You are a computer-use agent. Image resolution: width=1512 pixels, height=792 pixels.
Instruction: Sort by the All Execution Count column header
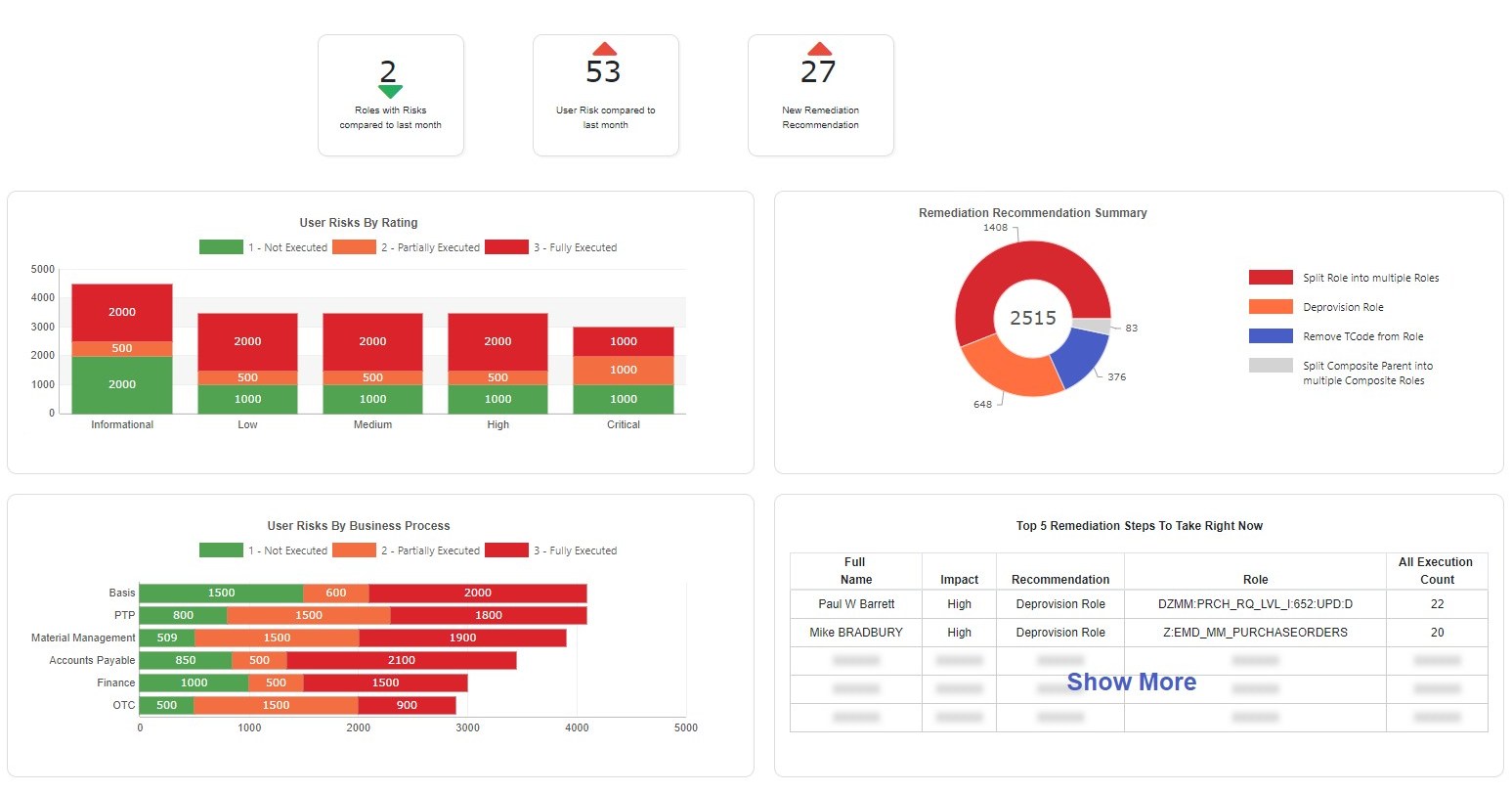[x=1437, y=570]
